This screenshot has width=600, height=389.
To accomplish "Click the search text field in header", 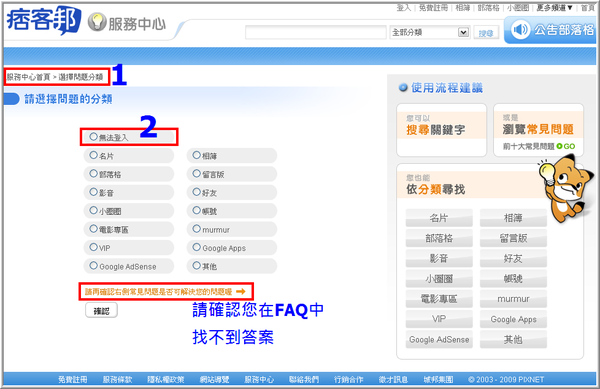I will pyautogui.click(x=316, y=33).
